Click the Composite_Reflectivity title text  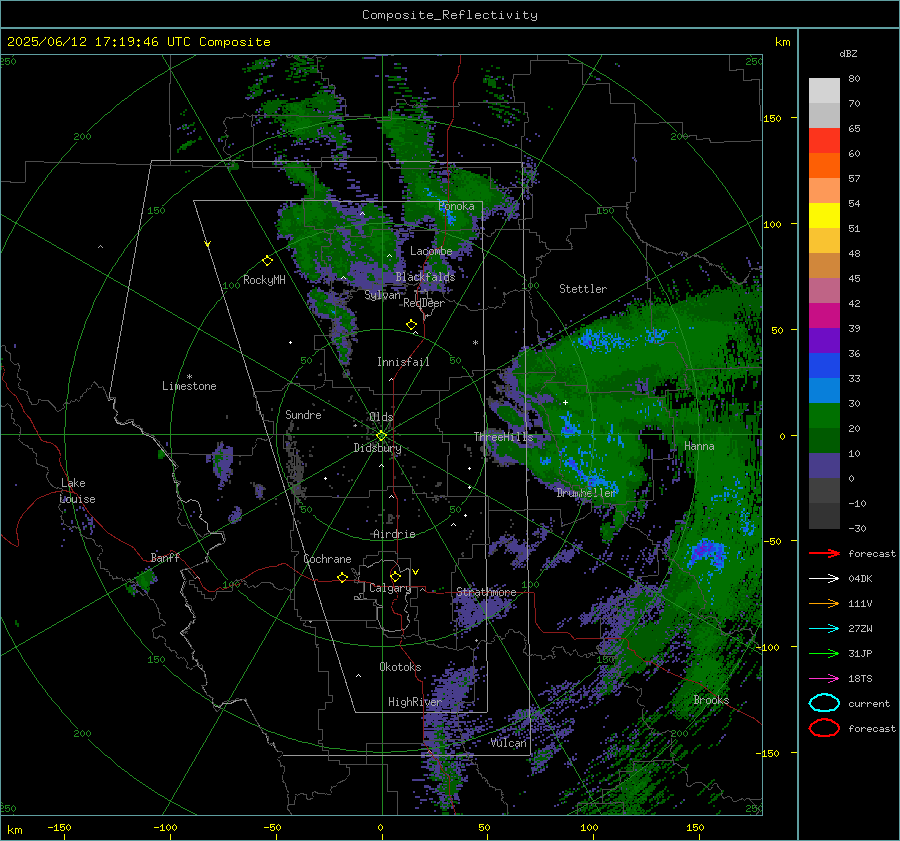[x=450, y=15]
